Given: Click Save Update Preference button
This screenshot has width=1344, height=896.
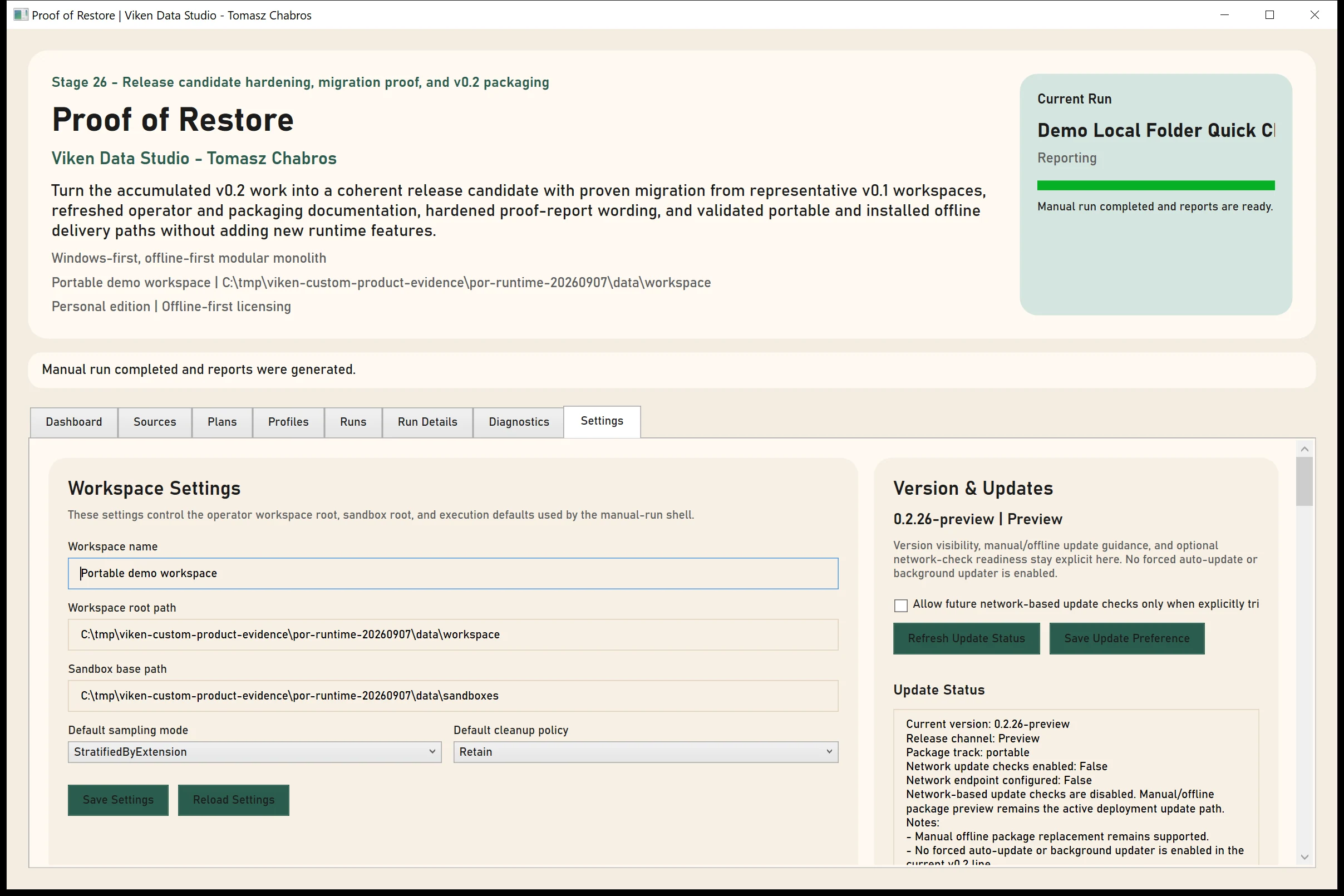Looking at the screenshot, I should point(1127,638).
